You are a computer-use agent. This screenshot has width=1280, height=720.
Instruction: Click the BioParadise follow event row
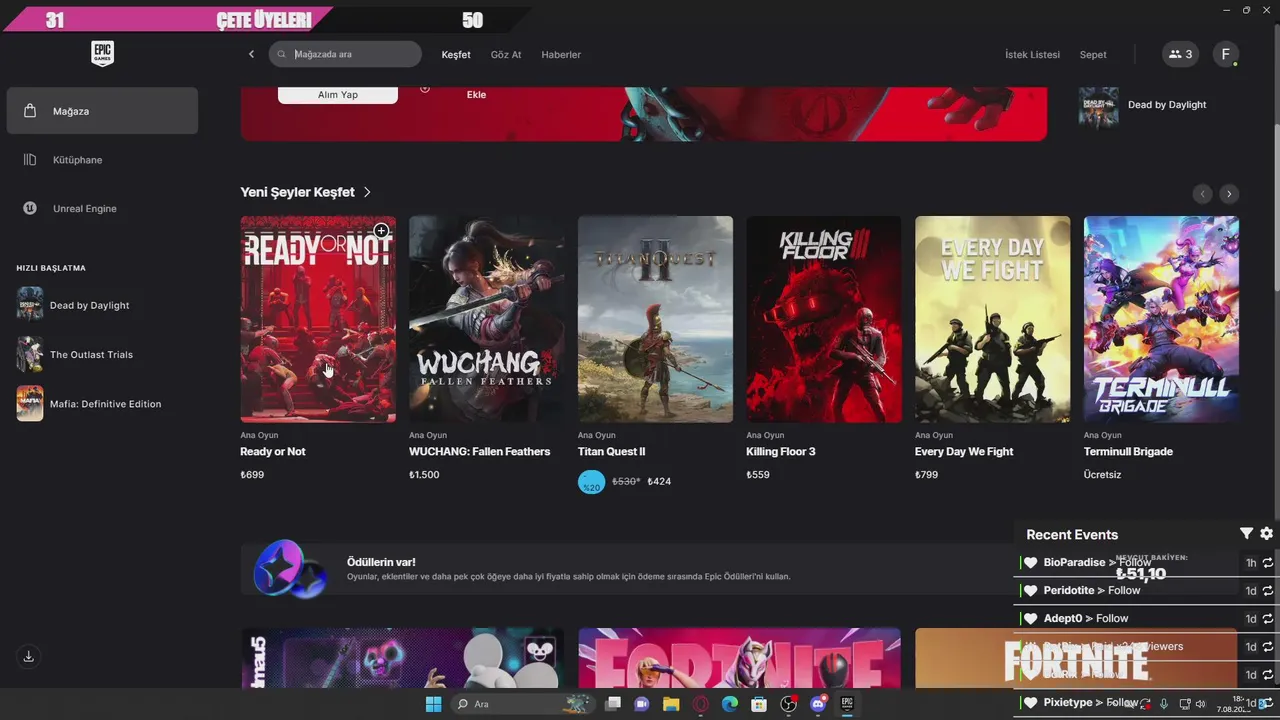[1146, 563]
